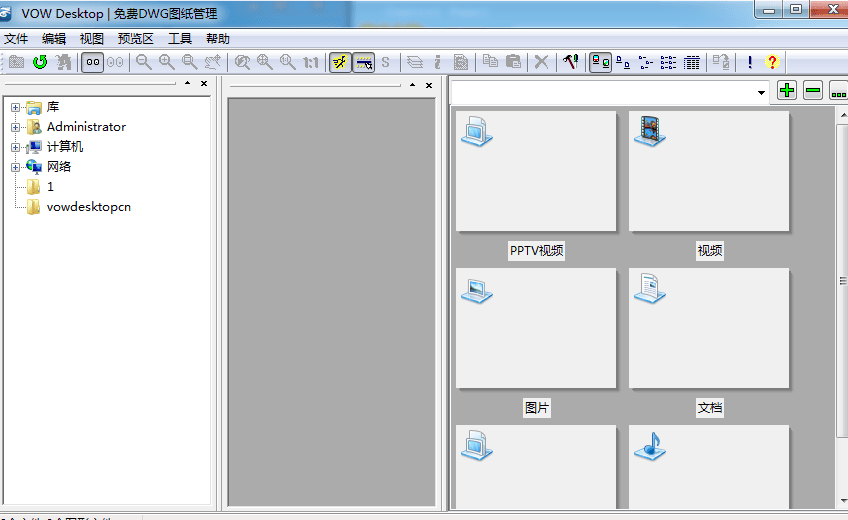Expand the 计算机 tree node

pyautogui.click(x=15, y=147)
